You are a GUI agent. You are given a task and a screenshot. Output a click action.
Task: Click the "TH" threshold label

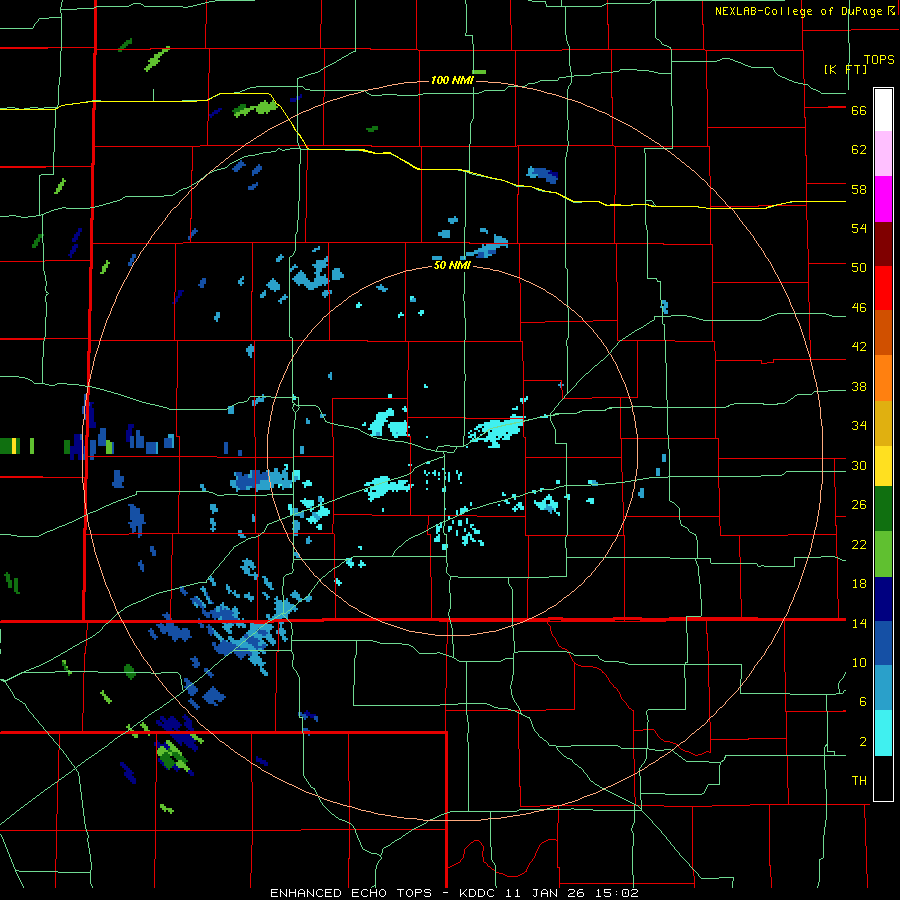(x=859, y=781)
